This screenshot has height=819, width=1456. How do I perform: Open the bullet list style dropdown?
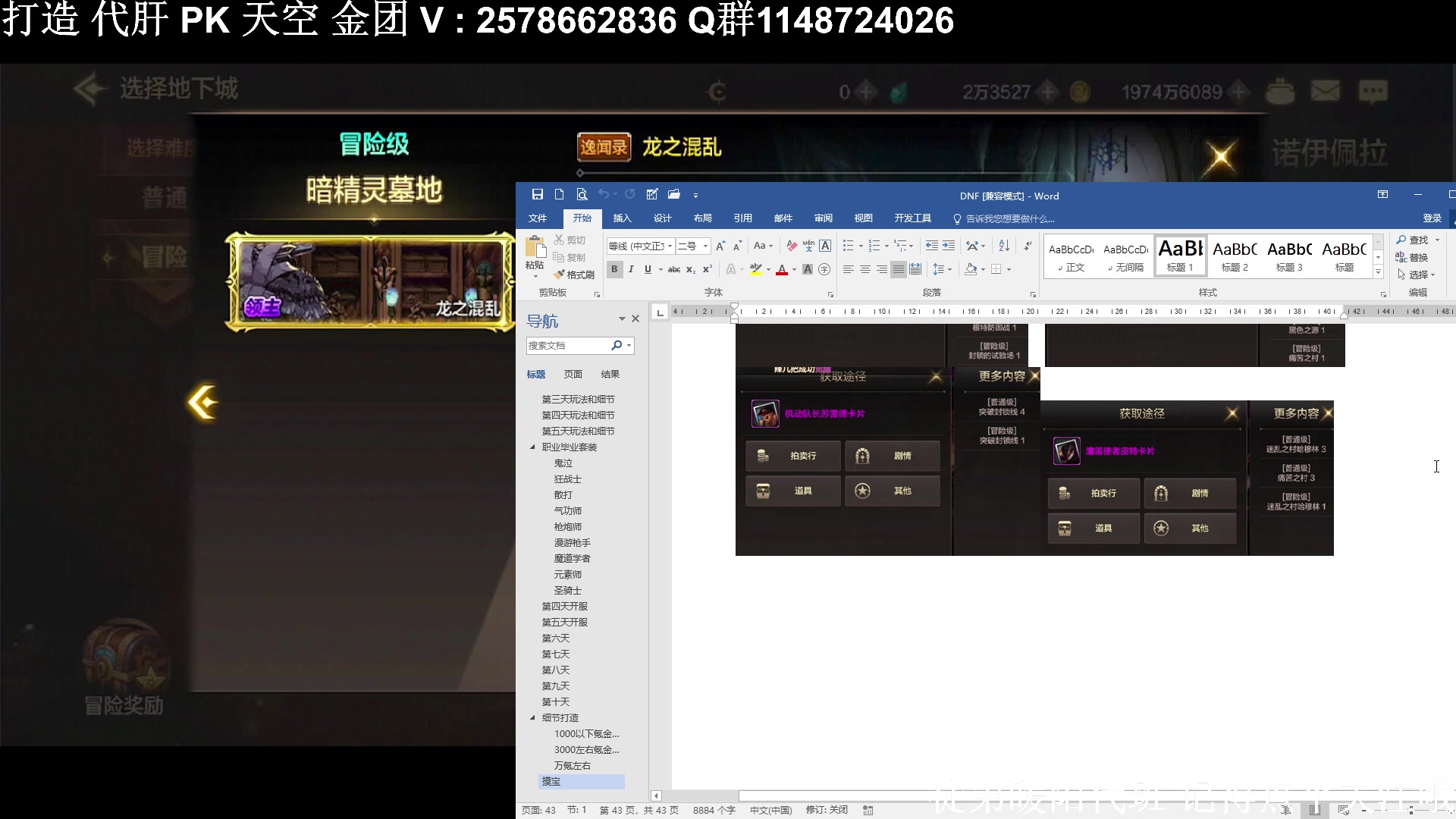(x=861, y=246)
